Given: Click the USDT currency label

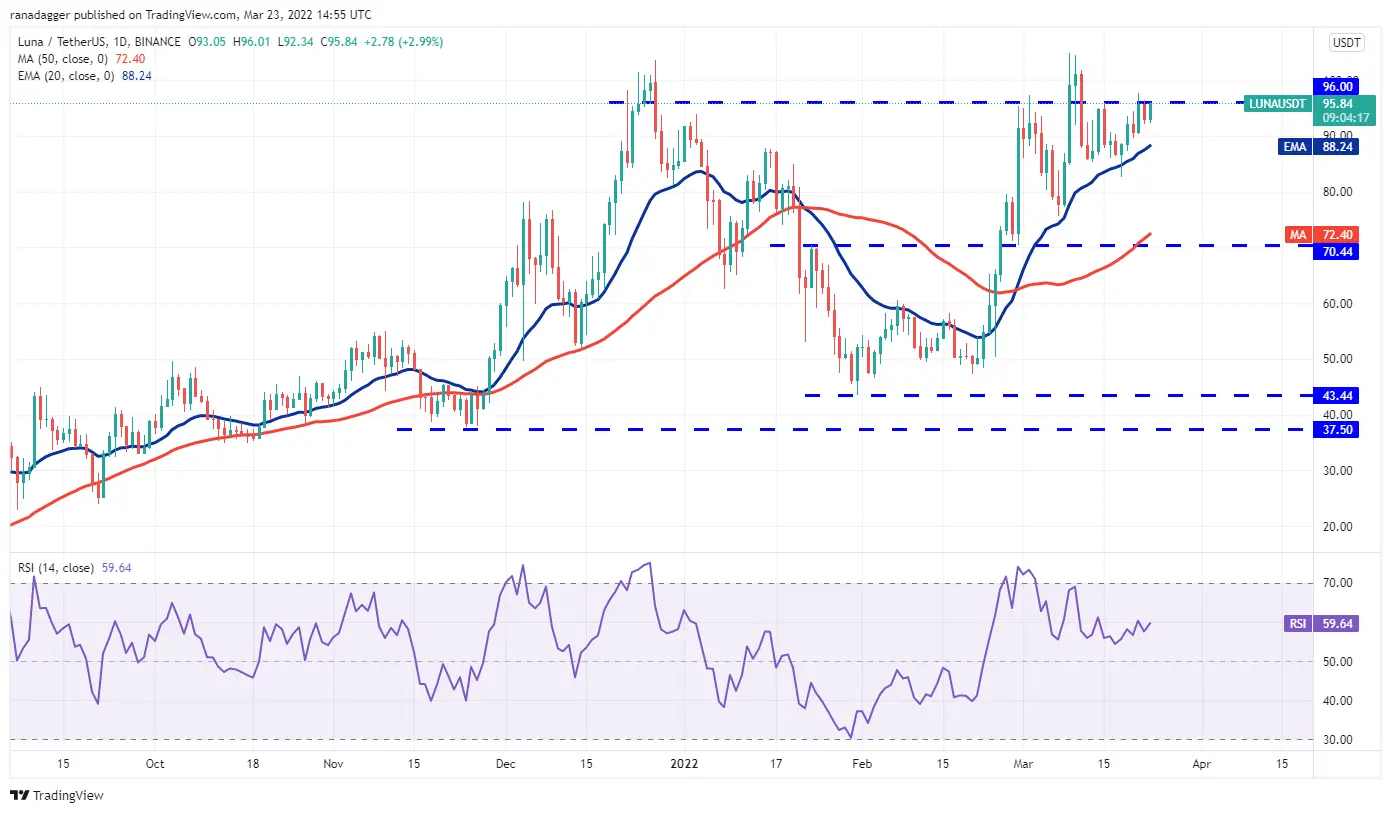Looking at the screenshot, I should point(1343,43).
